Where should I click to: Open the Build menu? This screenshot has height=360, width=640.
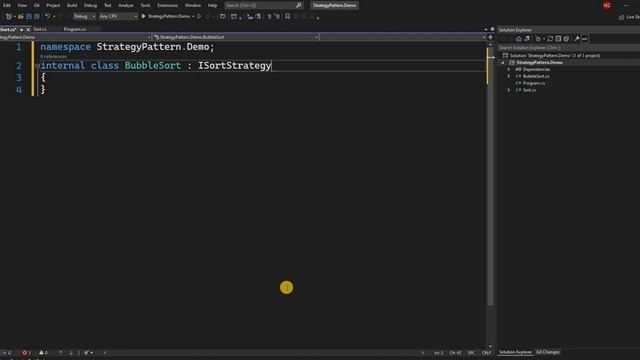pos(72,5)
